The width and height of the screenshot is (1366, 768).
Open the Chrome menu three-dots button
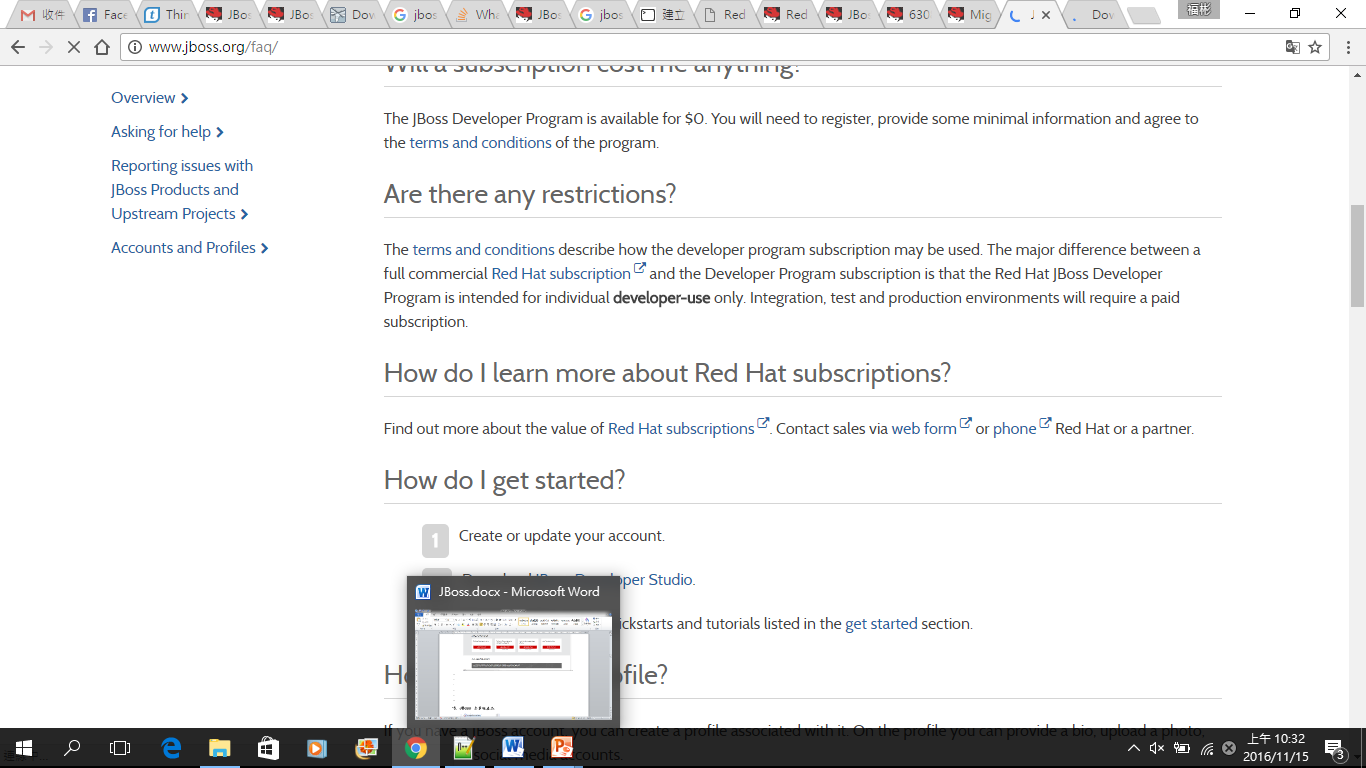(1347, 47)
